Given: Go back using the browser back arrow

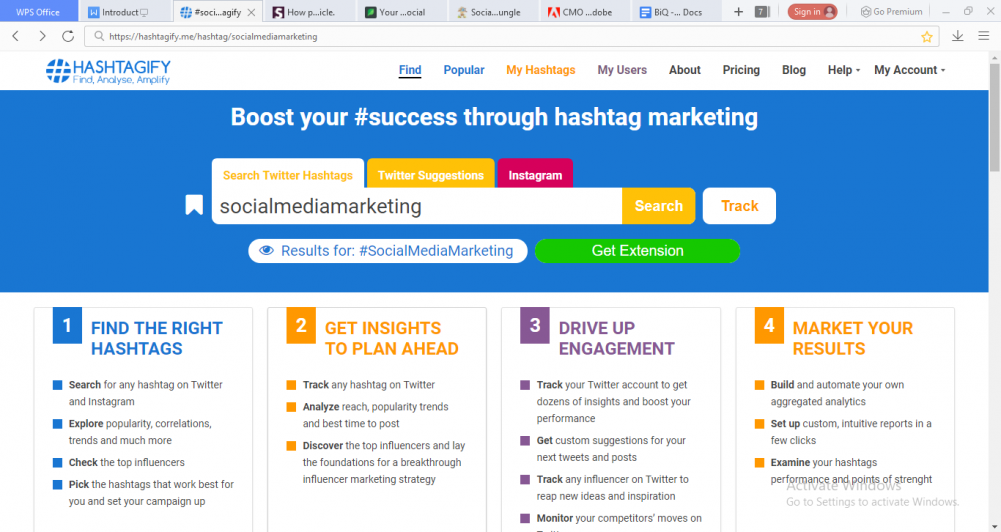Looking at the screenshot, I should (x=16, y=36).
